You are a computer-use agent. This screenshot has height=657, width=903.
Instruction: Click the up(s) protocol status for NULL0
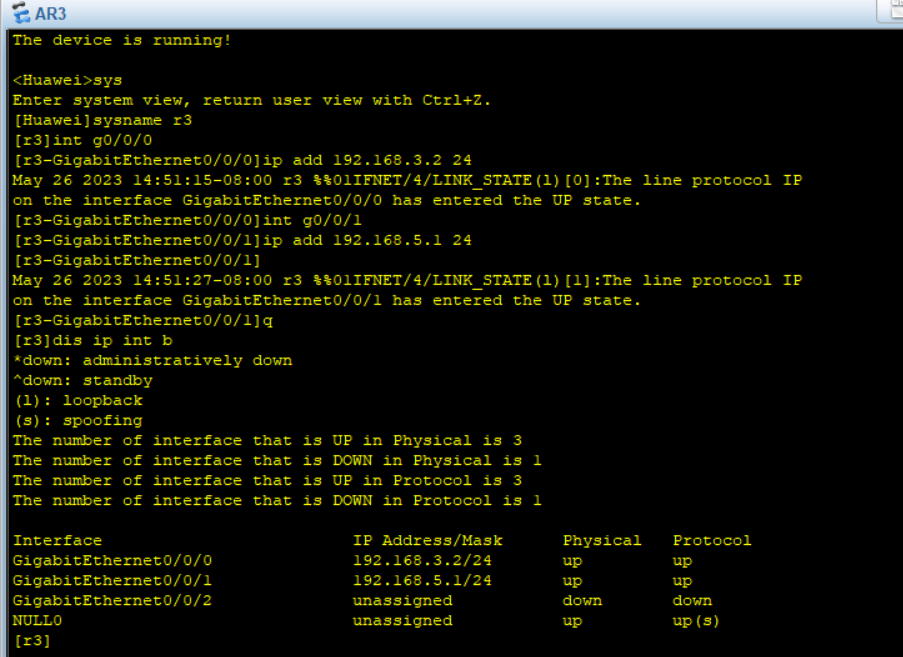click(x=696, y=620)
